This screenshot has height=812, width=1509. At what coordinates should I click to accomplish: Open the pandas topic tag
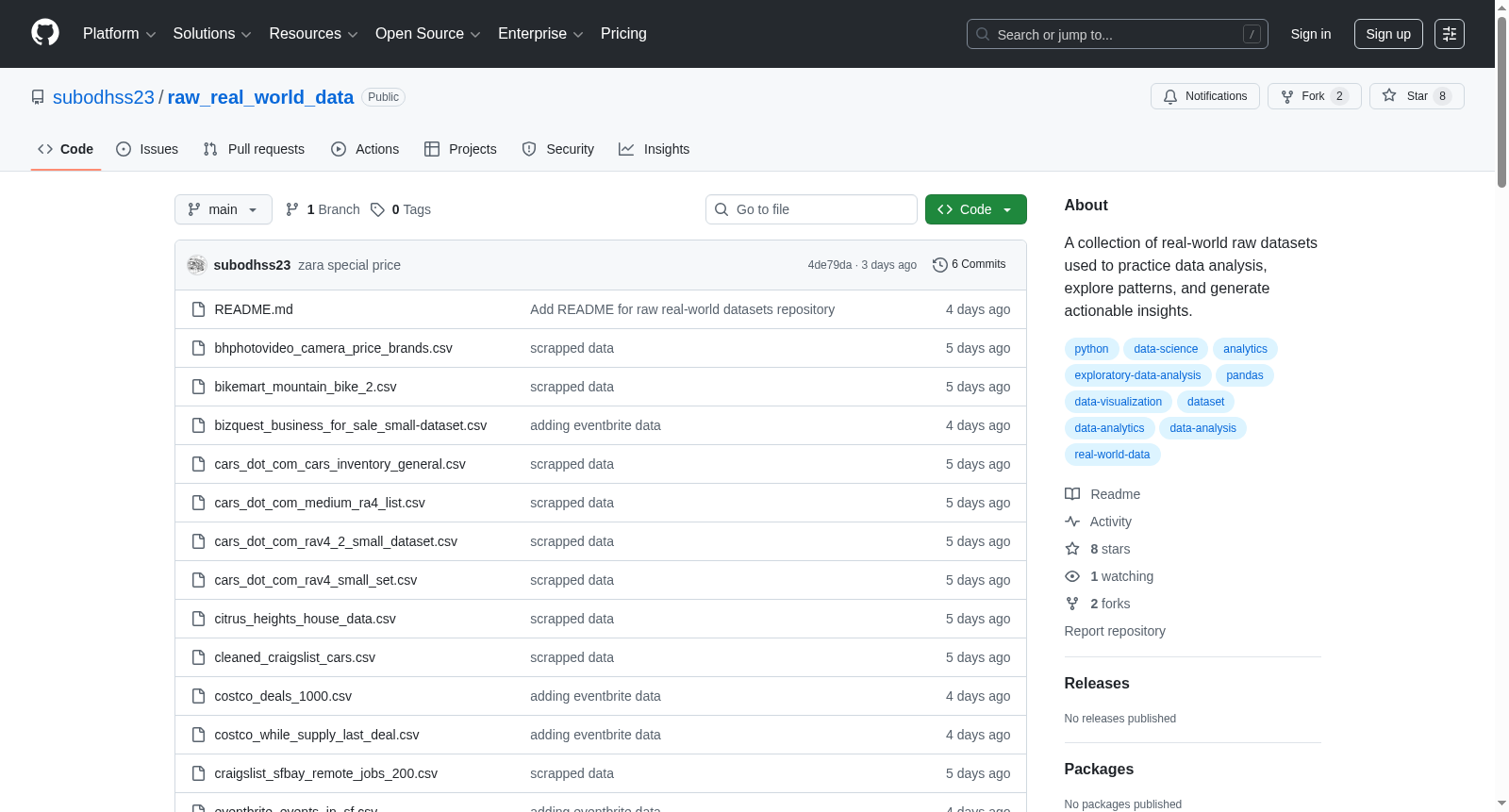[1245, 375]
